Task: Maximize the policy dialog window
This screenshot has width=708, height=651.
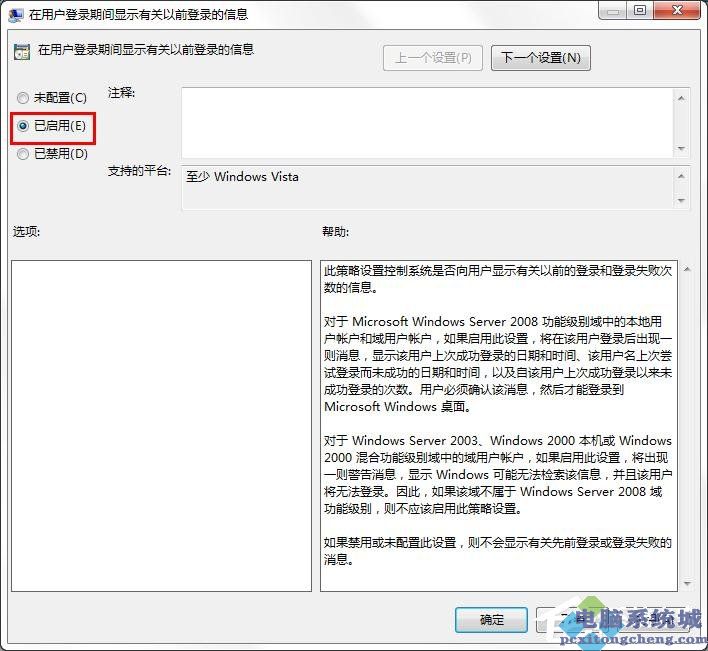Action: [639, 11]
